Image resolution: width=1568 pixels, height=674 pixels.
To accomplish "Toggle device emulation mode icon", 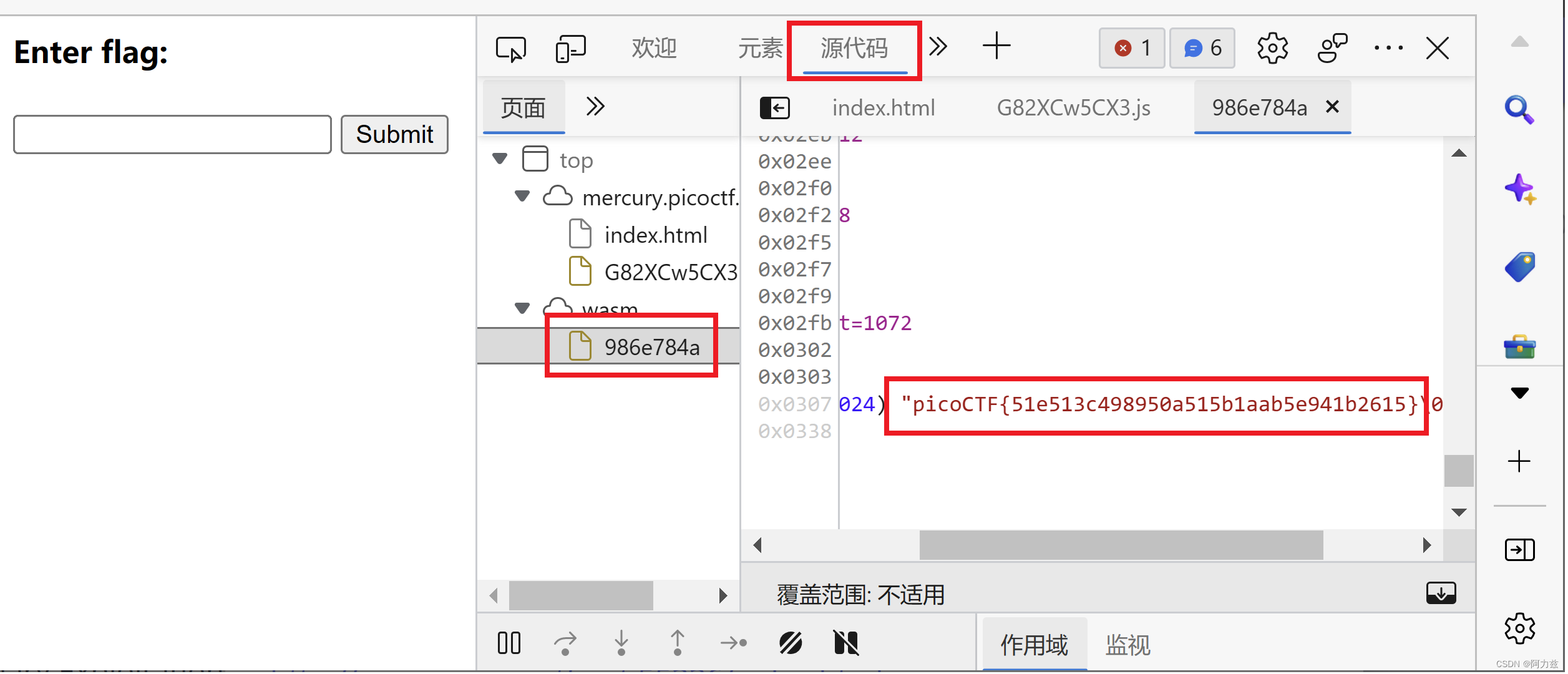I will (570, 49).
